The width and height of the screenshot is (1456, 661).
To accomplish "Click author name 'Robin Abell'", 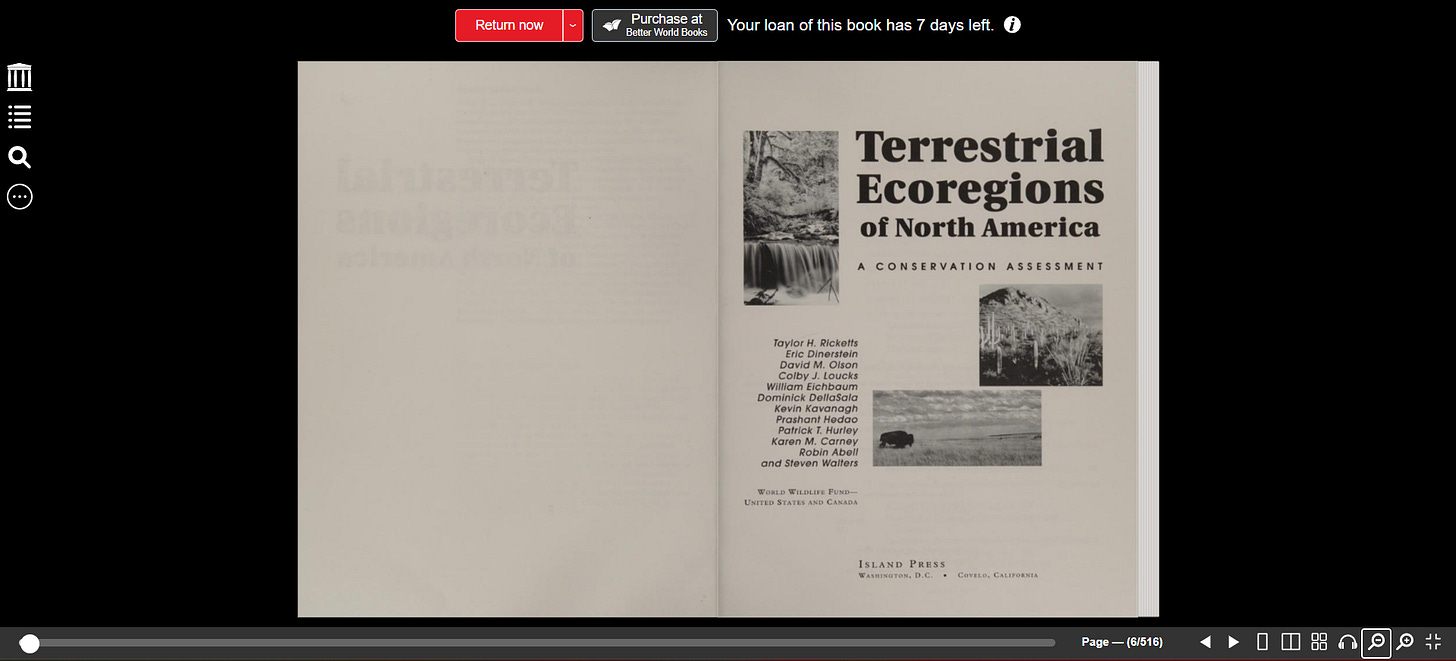I will click(828, 453).
